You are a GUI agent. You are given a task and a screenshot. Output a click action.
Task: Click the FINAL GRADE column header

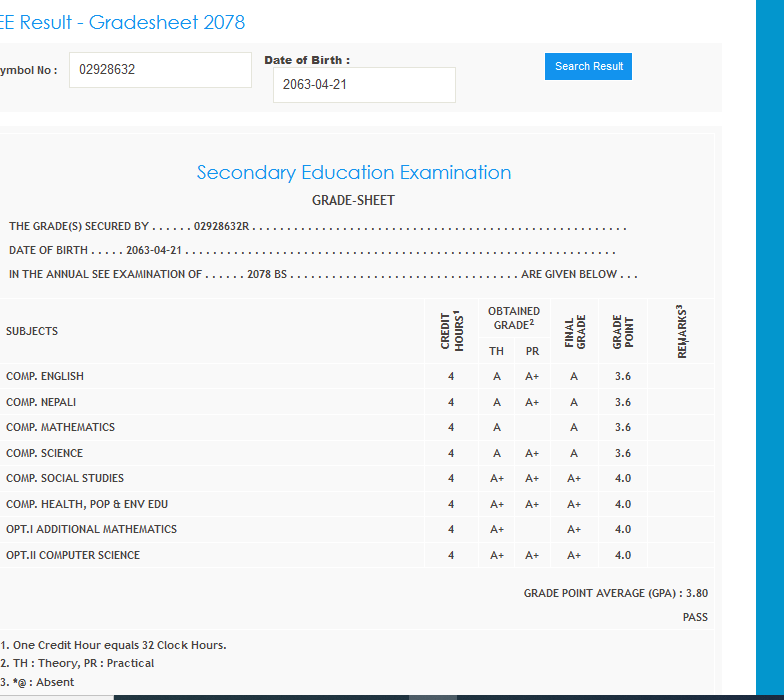point(574,331)
